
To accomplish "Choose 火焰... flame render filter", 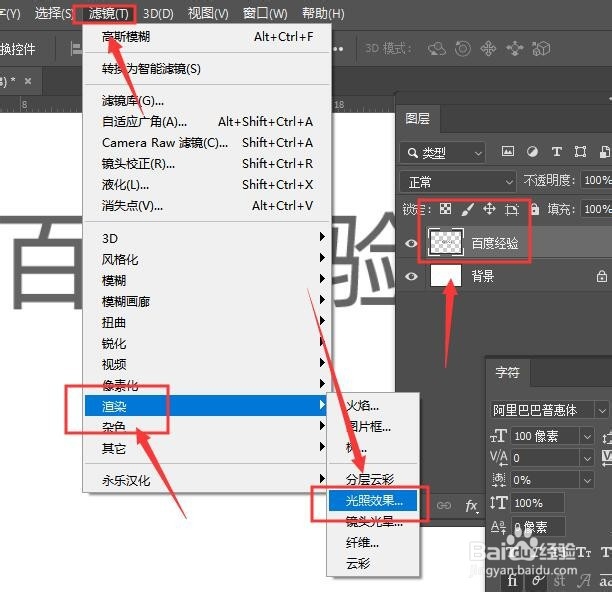I will tap(373, 406).
